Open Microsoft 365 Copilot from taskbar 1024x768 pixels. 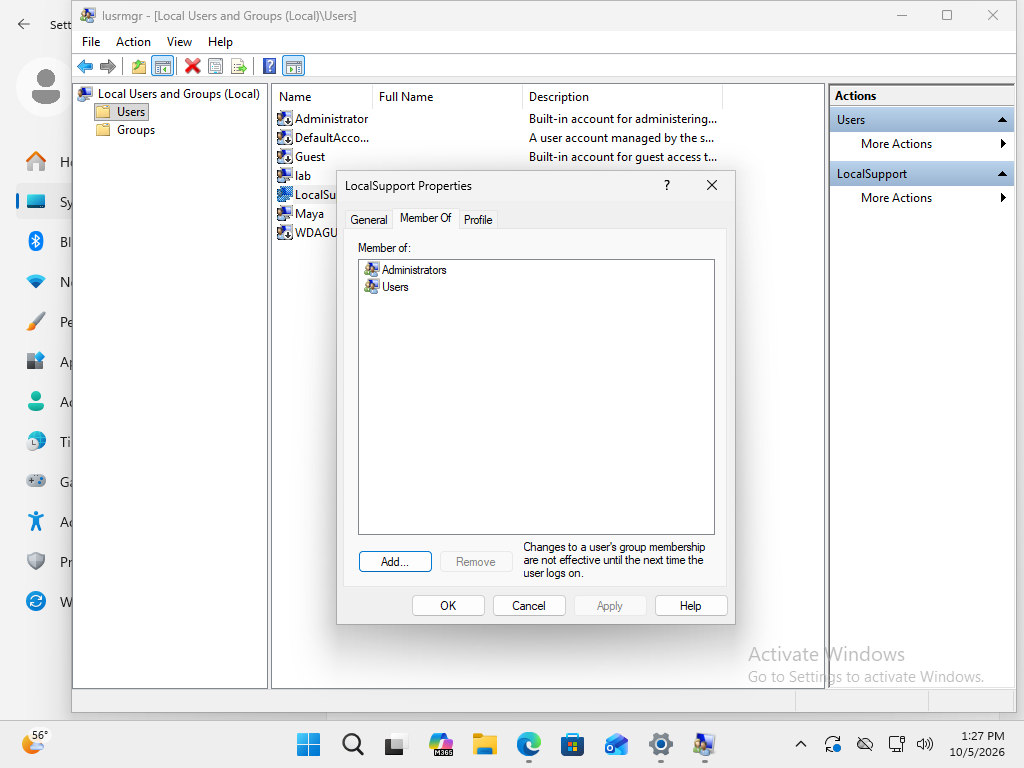pos(441,744)
